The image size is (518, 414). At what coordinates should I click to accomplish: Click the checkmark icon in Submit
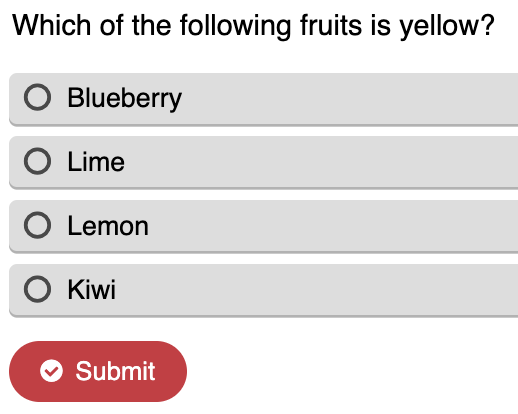coord(51,371)
